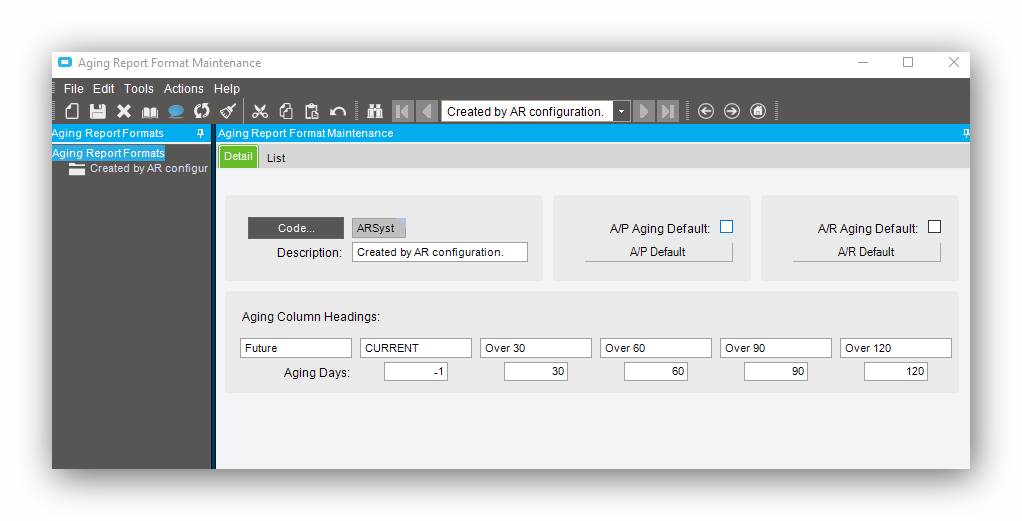Click the open book help icon
Screen dimensions: 1022x521
pyautogui.click(x=150, y=112)
